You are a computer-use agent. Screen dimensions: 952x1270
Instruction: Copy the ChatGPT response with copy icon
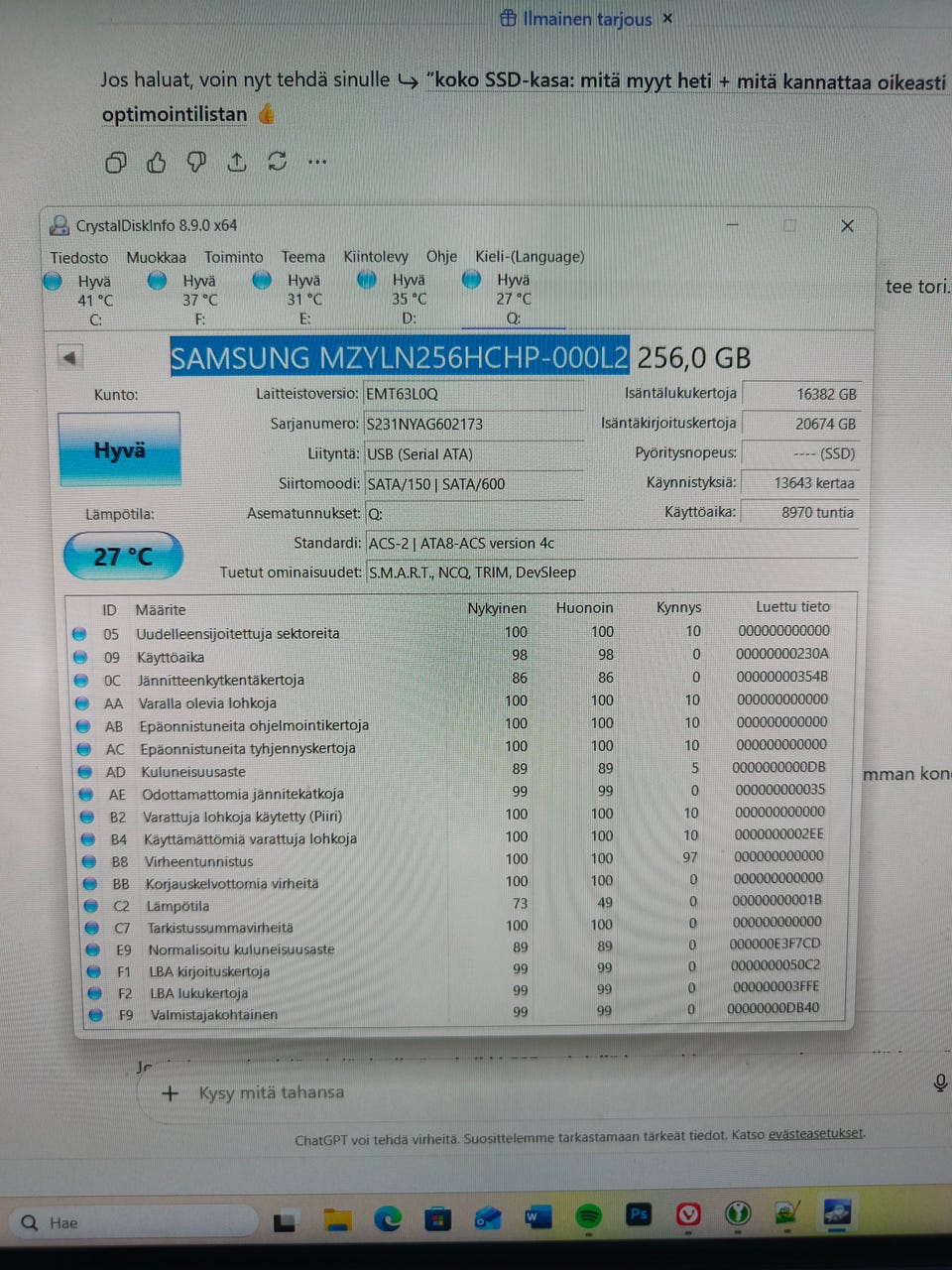point(116,162)
